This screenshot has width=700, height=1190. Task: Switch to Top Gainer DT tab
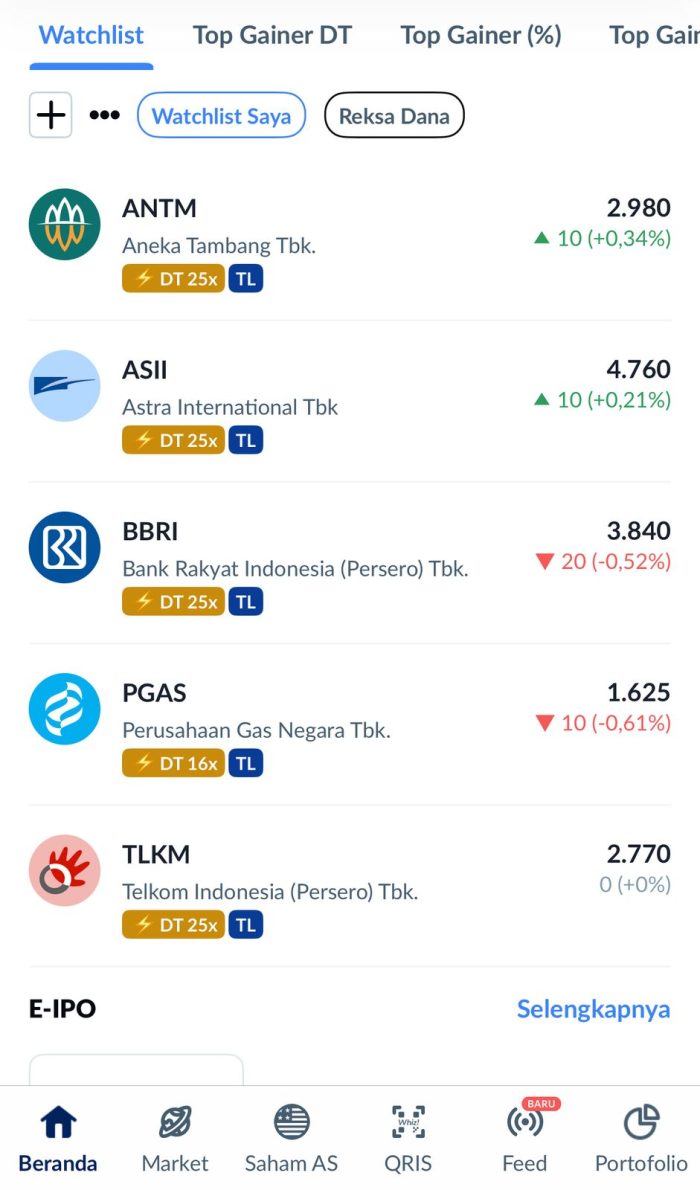(272, 36)
